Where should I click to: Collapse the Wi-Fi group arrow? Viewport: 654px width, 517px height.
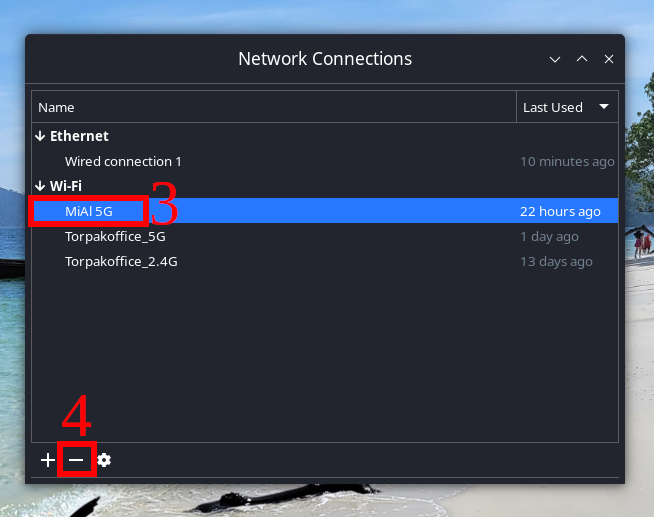(x=40, y=186)
